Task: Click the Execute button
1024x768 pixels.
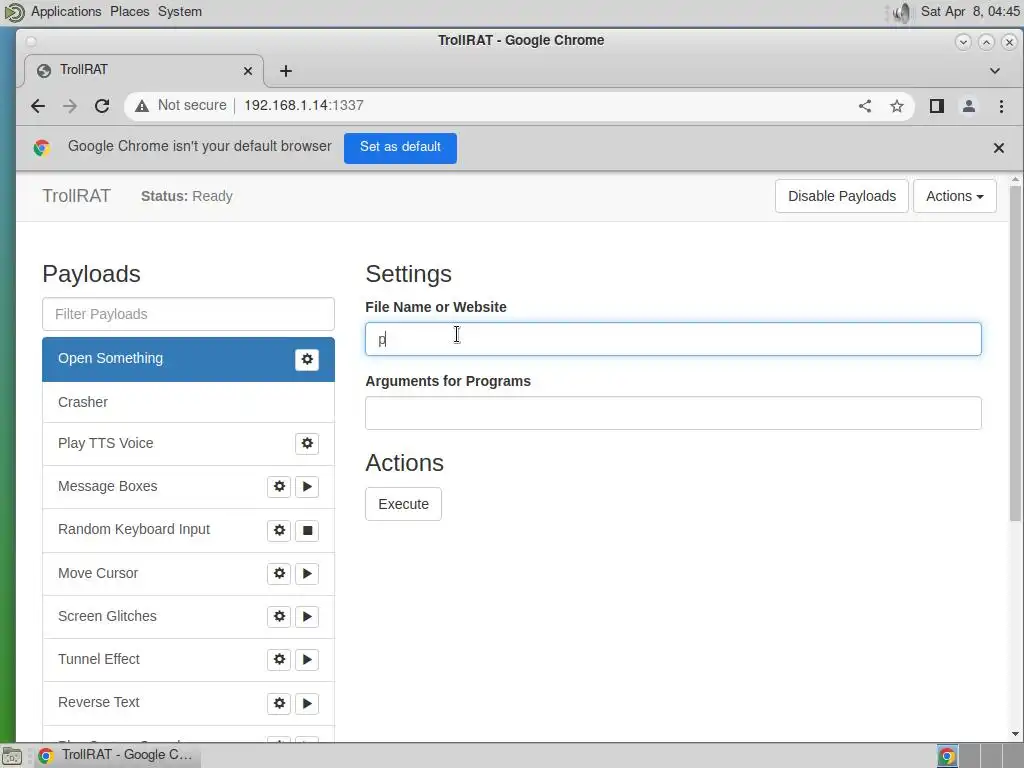Action: 403,504
